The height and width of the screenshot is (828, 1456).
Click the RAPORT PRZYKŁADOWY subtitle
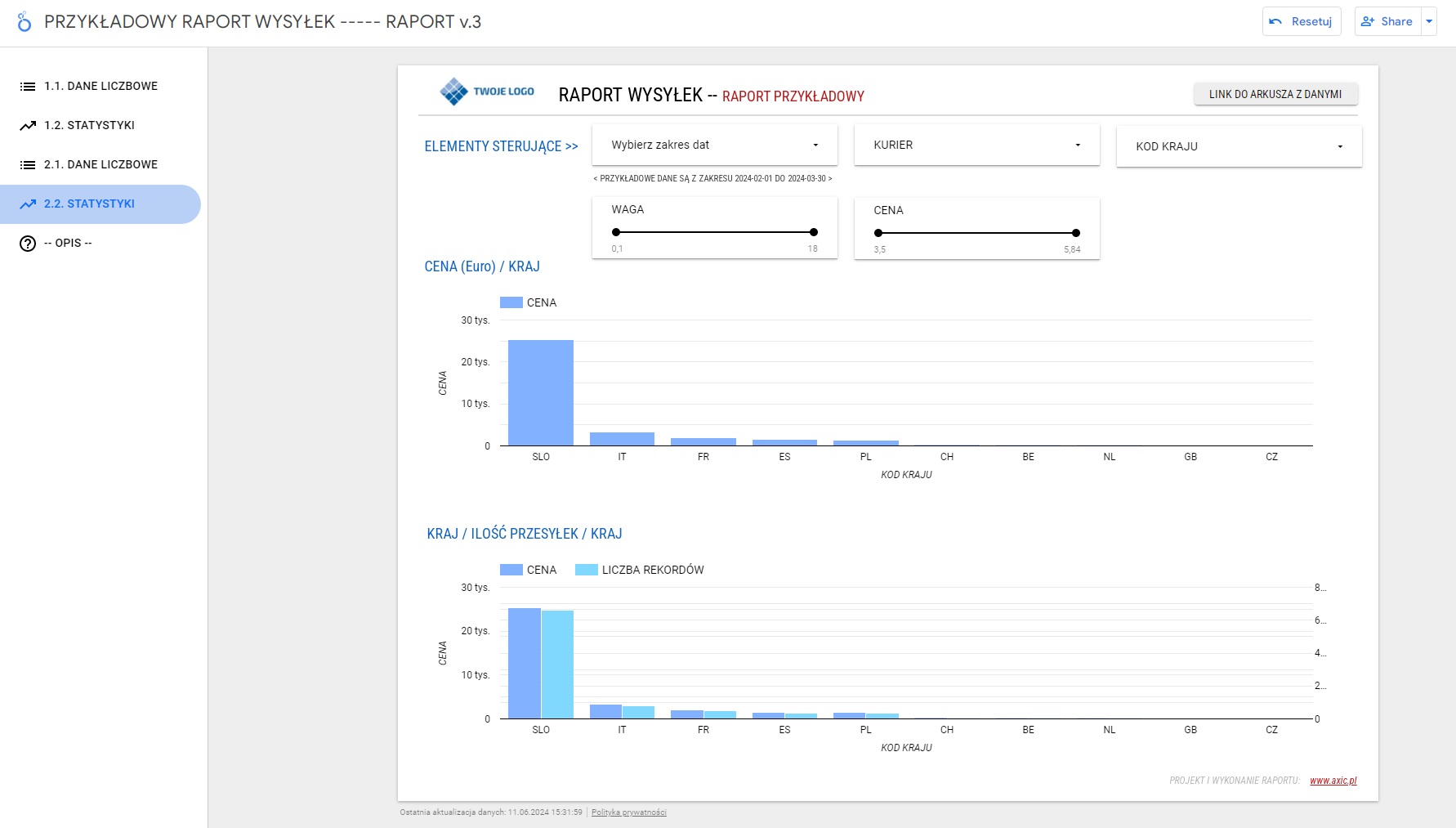coord(793,96)
